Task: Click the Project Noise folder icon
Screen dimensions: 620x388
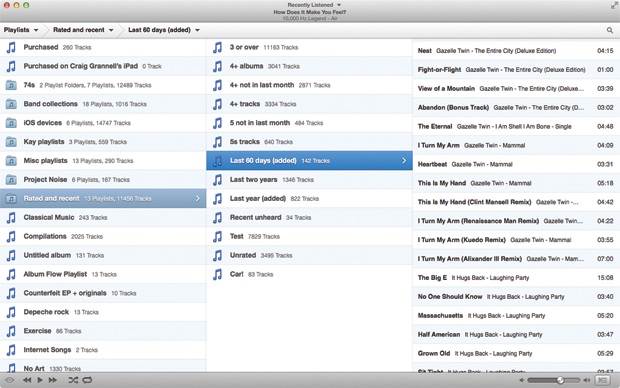Action: 11,180
